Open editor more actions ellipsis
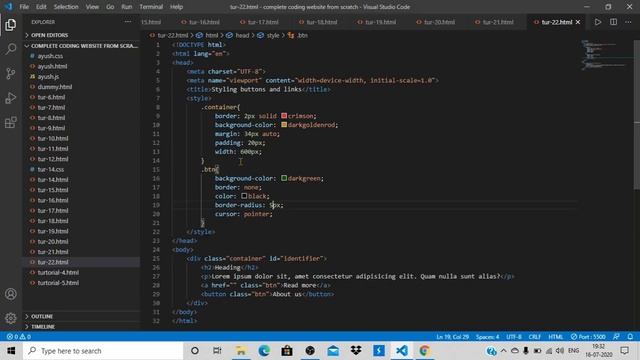 click(x=628, y=22)
